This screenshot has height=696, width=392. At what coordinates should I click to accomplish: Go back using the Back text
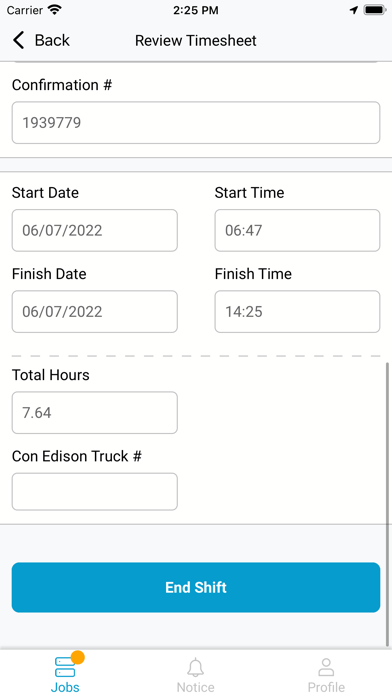click(52, 40)
